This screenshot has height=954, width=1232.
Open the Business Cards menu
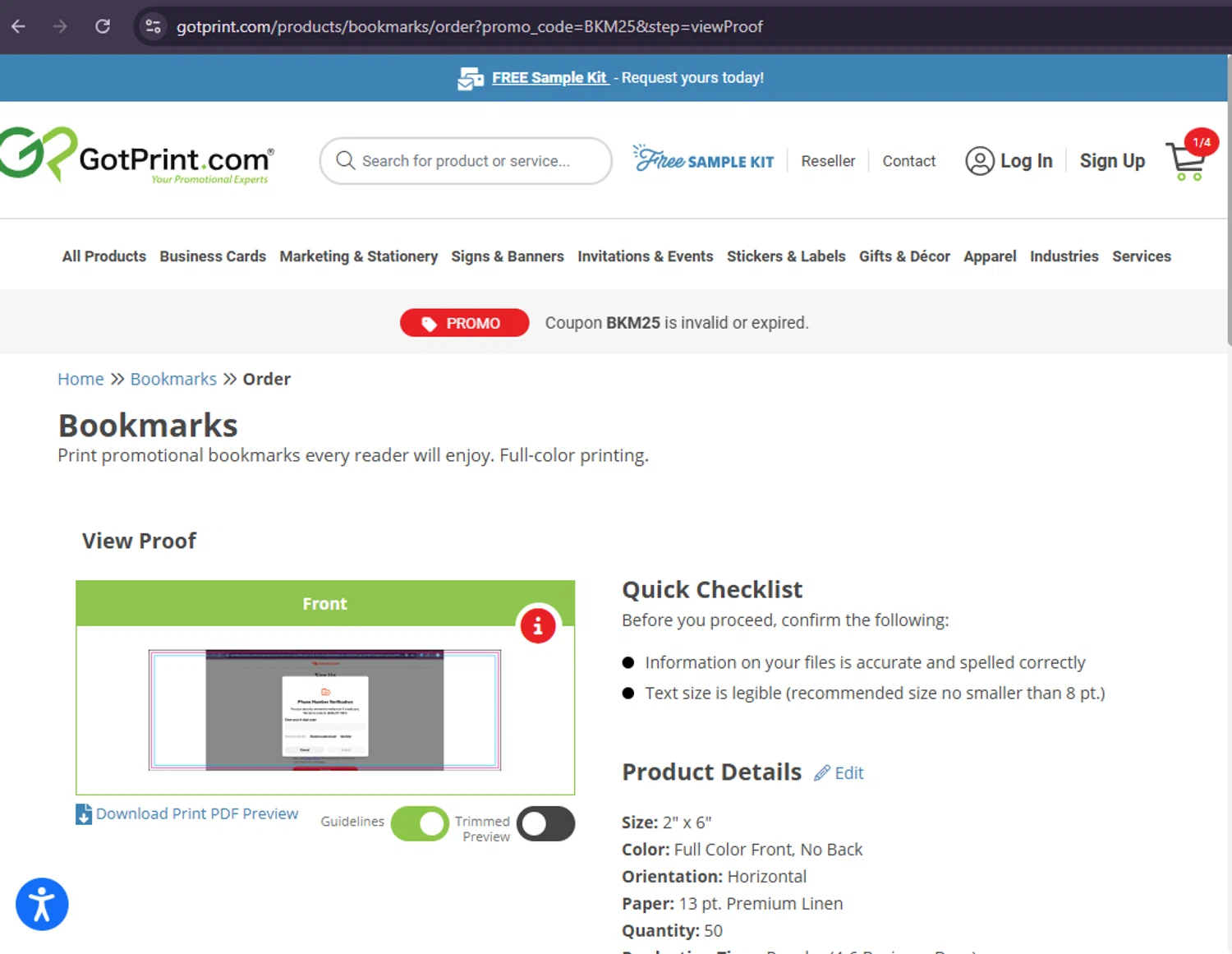pyautogui.click(x=213, y=256)
